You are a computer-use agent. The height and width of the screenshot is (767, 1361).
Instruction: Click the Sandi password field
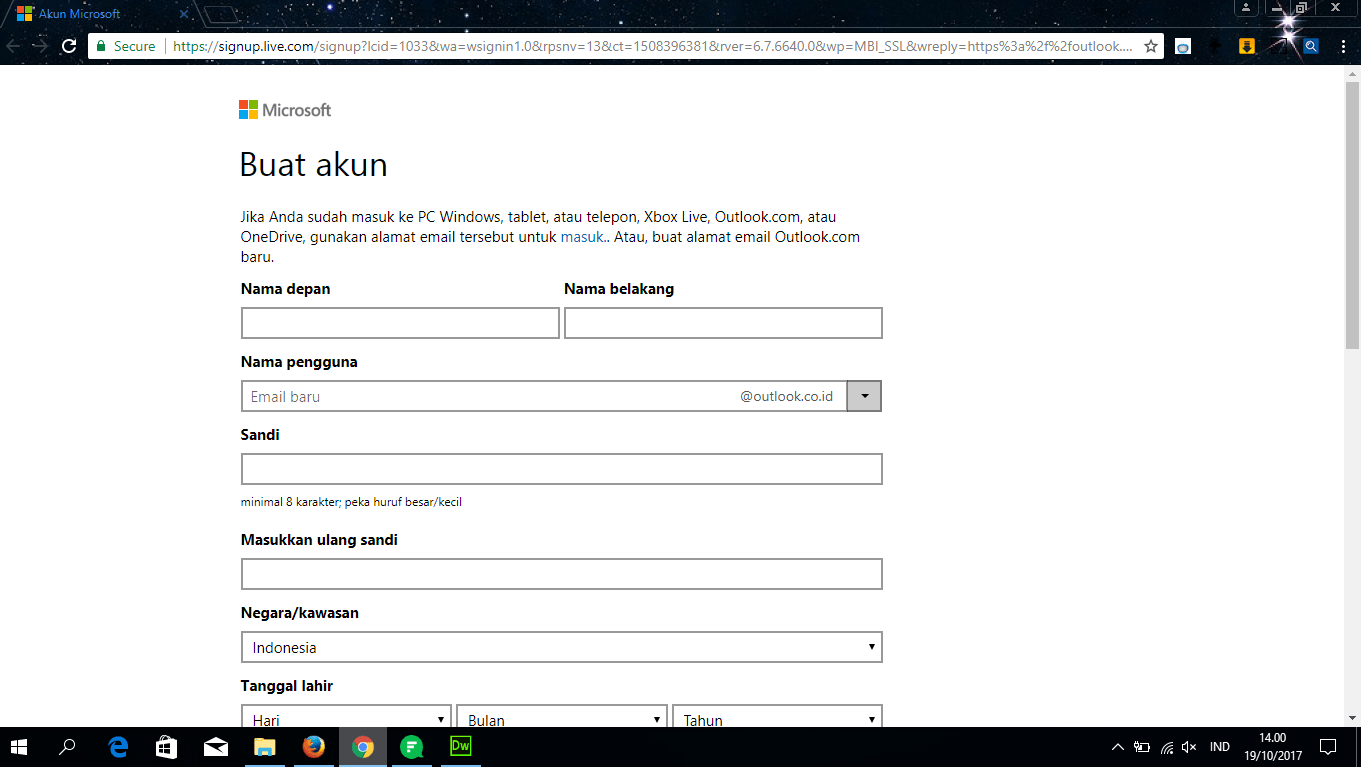(562, 469)
